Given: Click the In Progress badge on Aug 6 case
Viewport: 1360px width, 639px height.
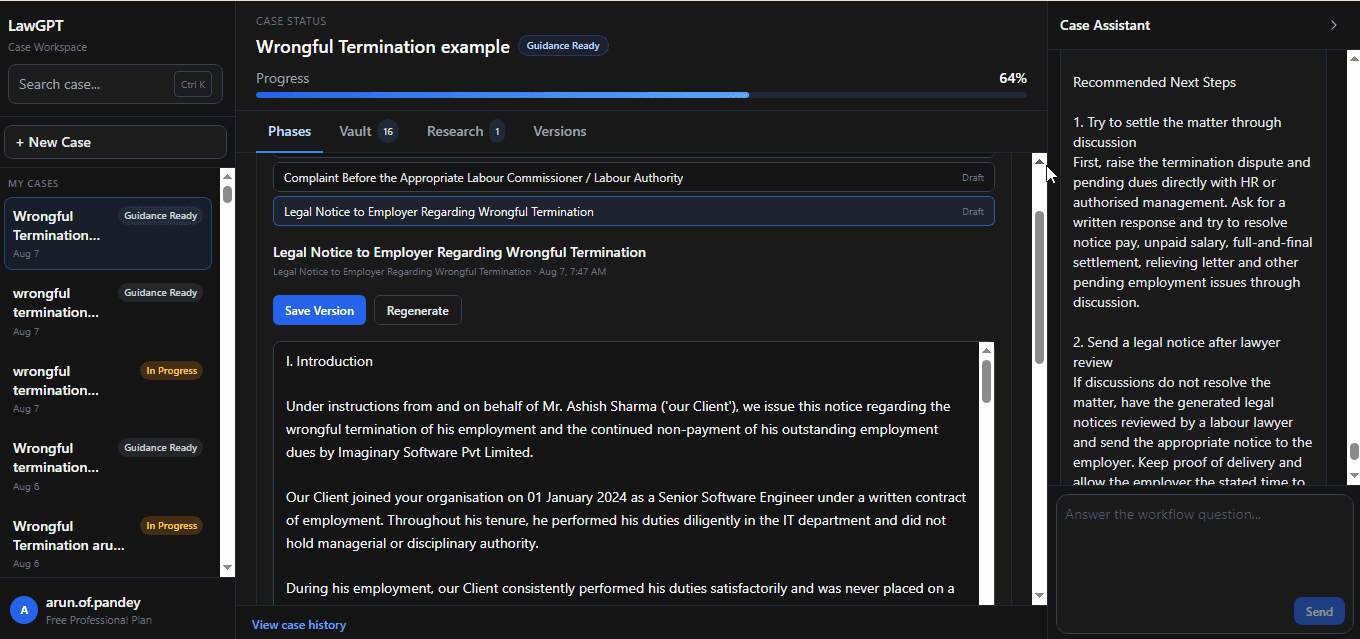Looking at the screenshot, I should coord(172,526).
